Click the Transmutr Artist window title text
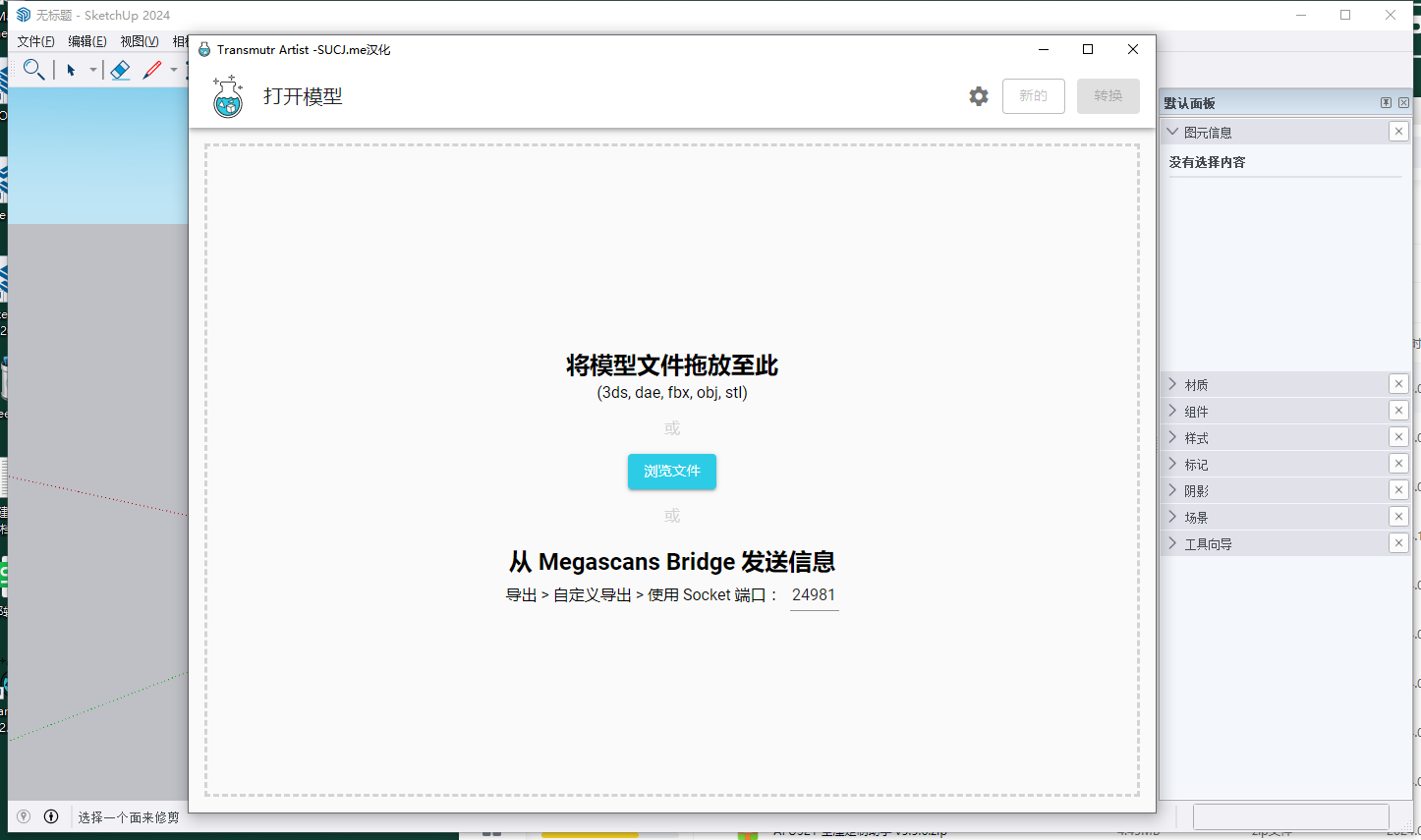 [x=304, y=50]
